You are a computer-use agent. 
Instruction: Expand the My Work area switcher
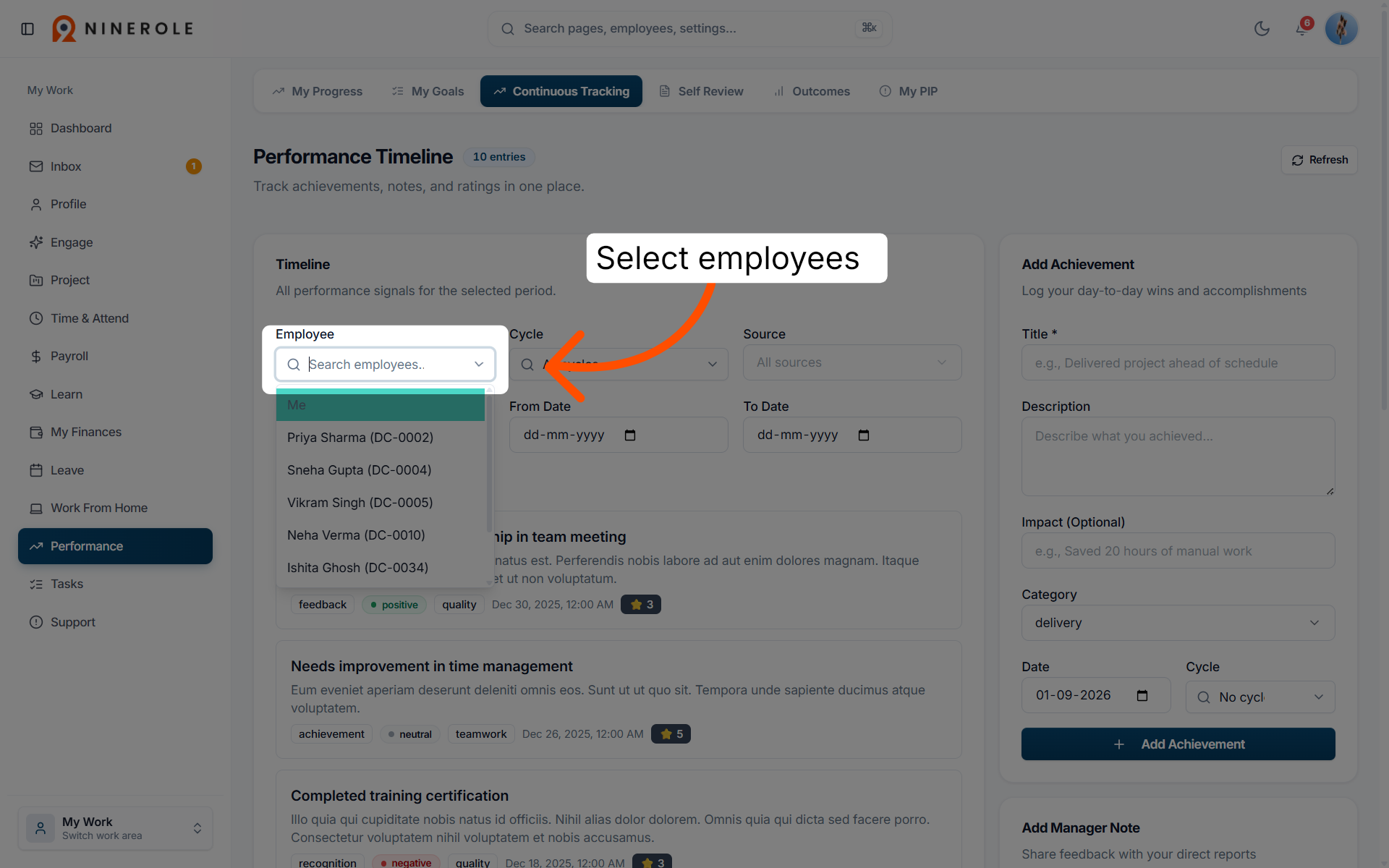pos(116,828)
